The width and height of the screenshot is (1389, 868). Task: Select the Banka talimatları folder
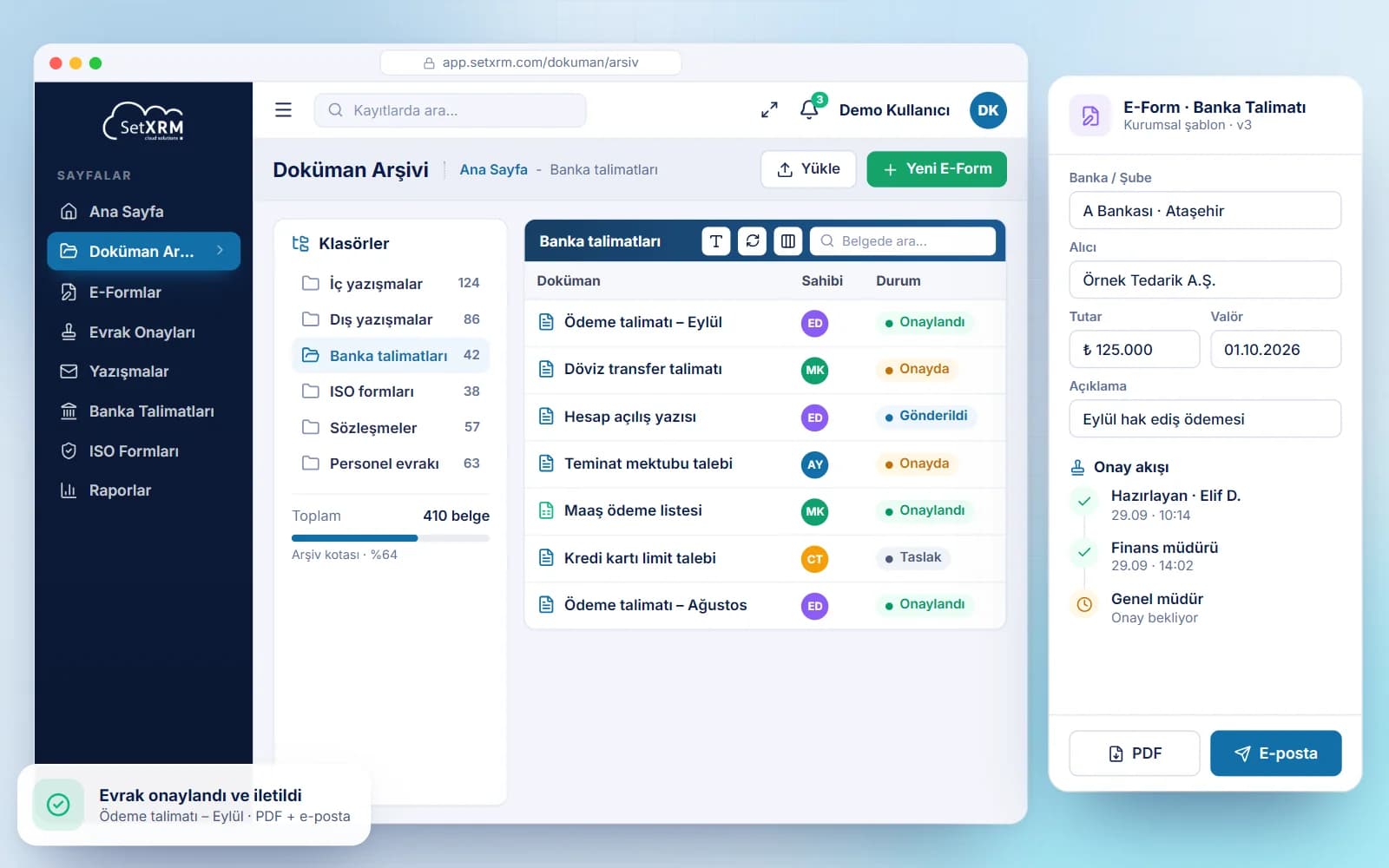tap(391, 356)
